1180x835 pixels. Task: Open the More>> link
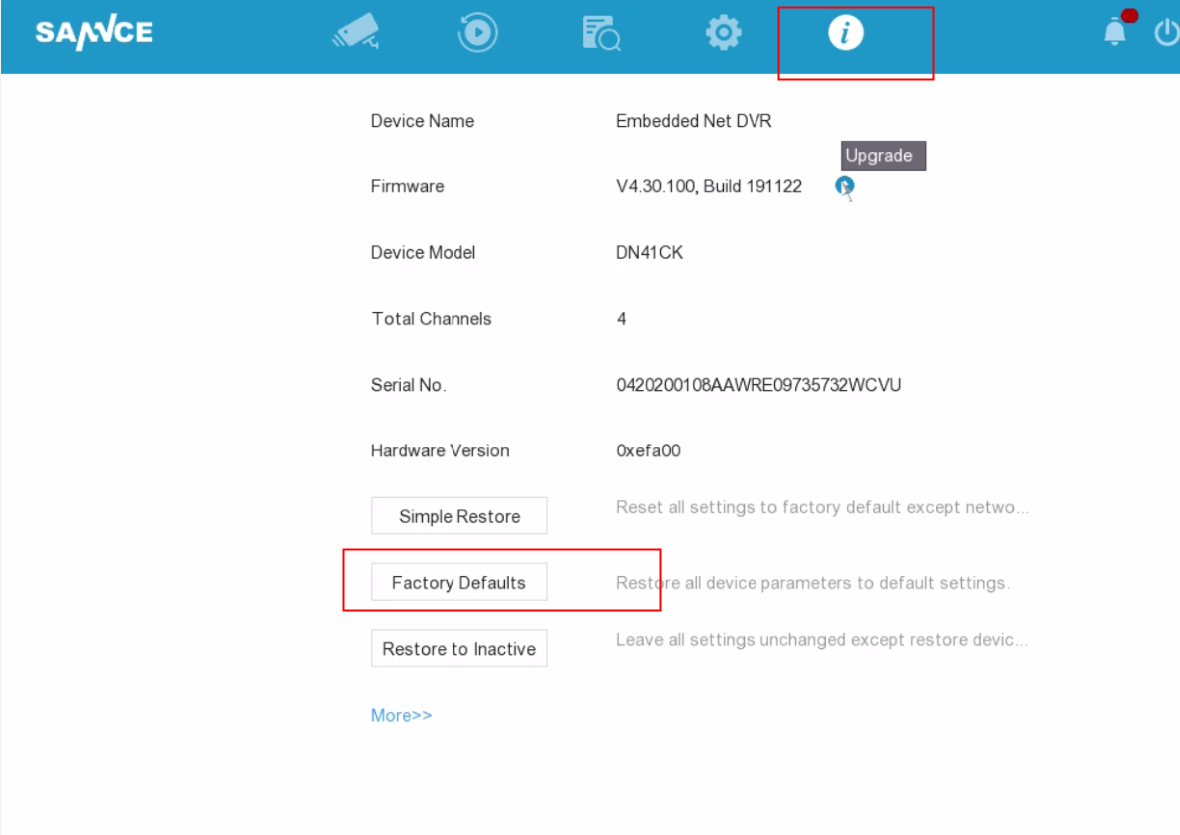(401, 715)
